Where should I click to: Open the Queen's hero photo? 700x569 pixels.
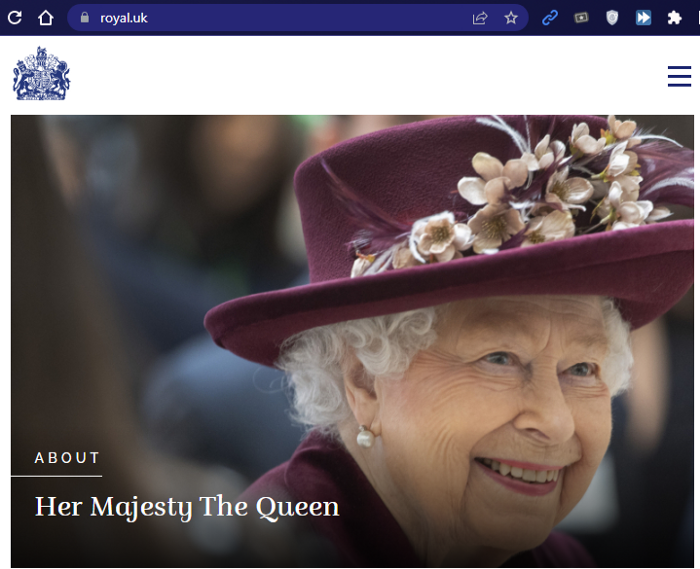[x=352, y=341]
